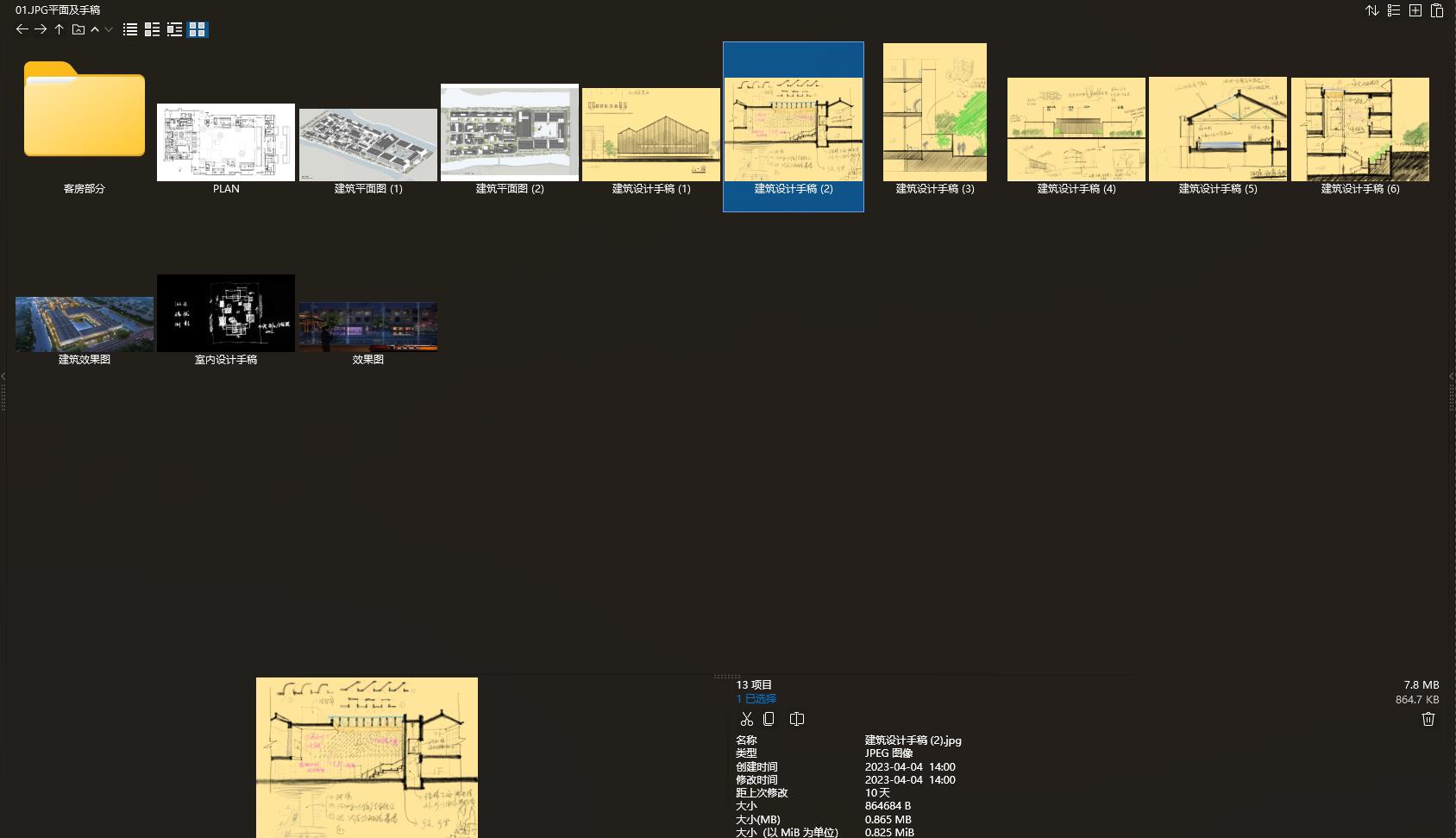Toggle the large thumbnails grid view
Image resolution: width=1456 pixels, height=838 pixels.
[x=197, y=29]
